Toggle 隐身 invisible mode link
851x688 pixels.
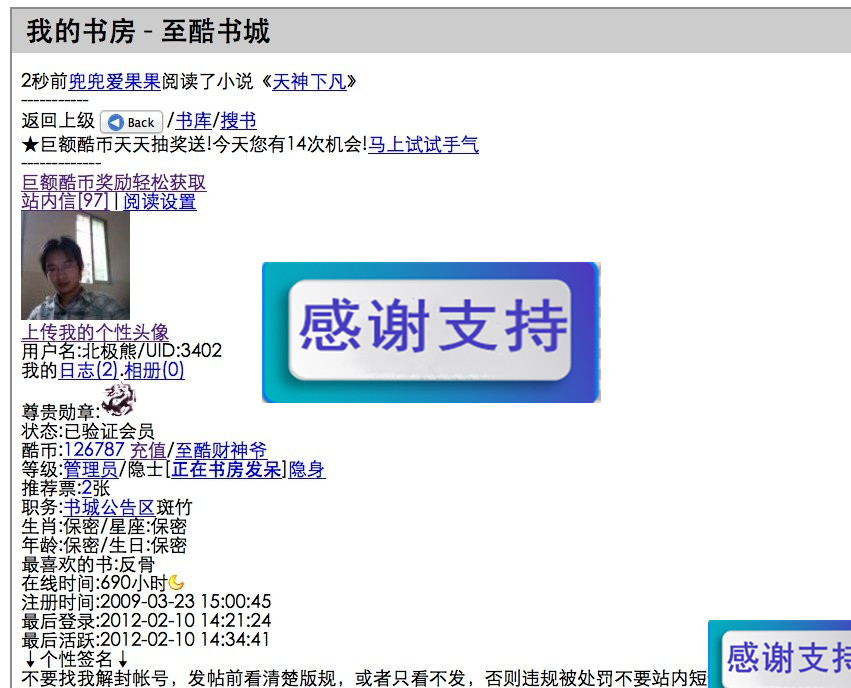(x=307, y=469)
